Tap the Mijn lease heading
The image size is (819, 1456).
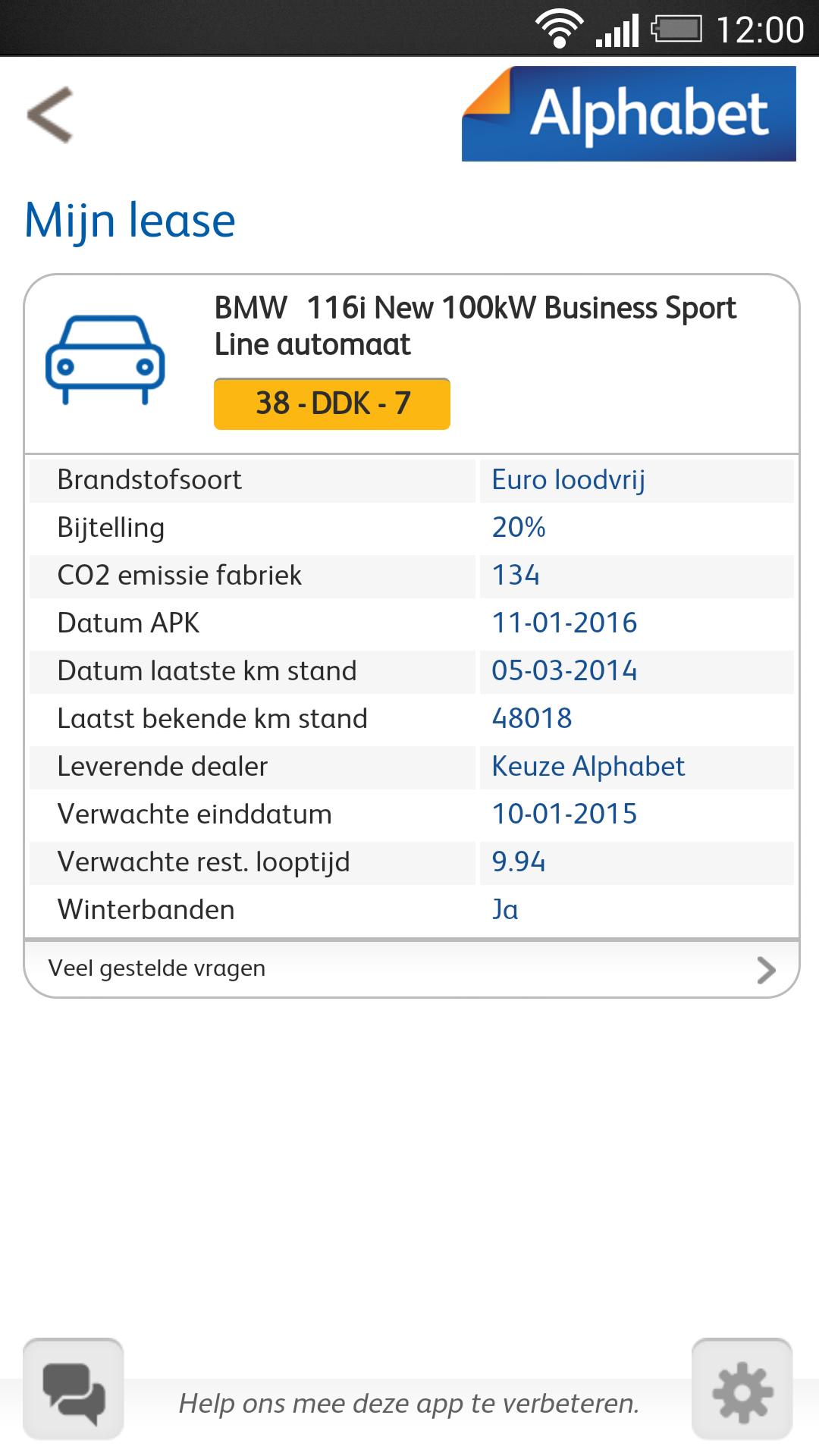130,221
